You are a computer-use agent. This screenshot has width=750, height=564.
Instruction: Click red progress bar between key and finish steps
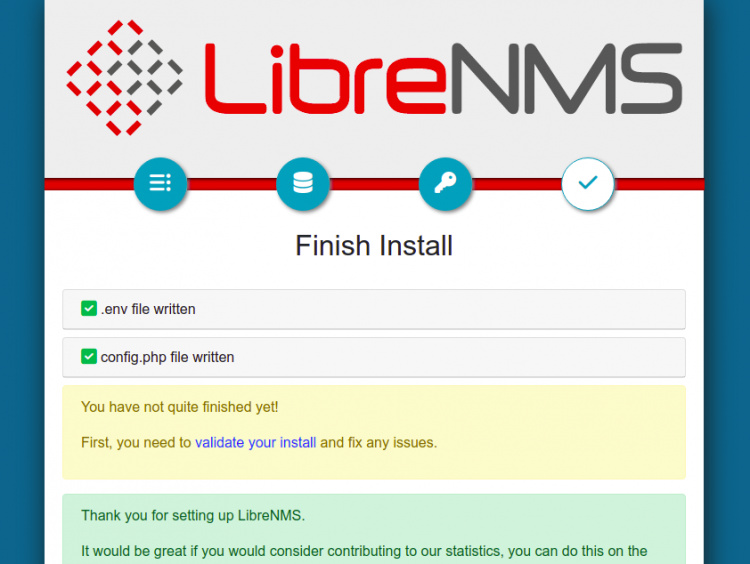point(516,184)
